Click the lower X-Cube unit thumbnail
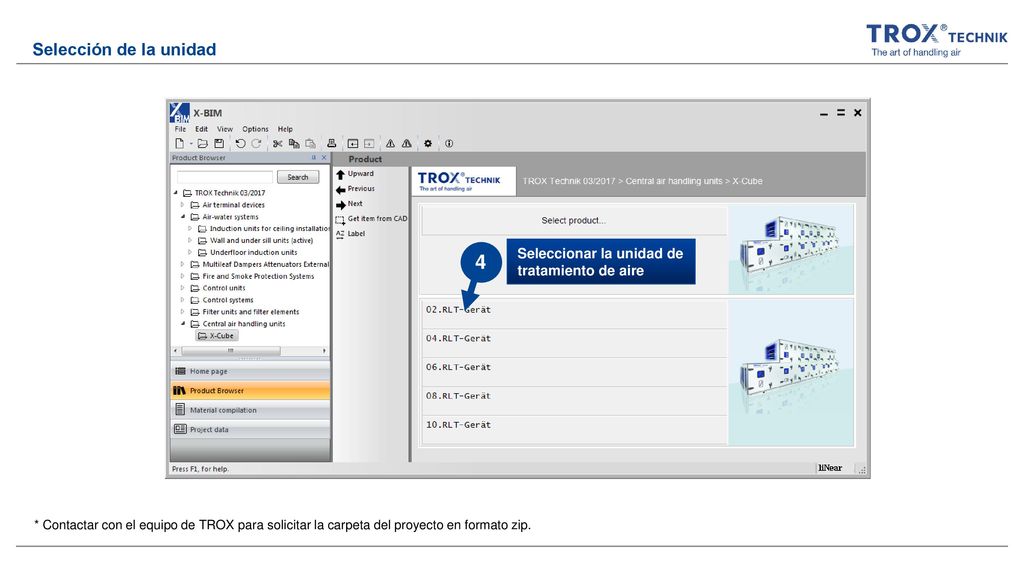Image resolution: width=1024 pixels, height=577 pixels. click(x=791, y=372)
